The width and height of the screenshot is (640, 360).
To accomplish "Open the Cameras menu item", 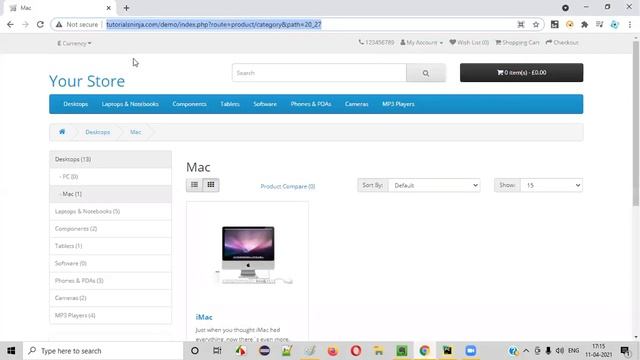I will coord(356,104).
